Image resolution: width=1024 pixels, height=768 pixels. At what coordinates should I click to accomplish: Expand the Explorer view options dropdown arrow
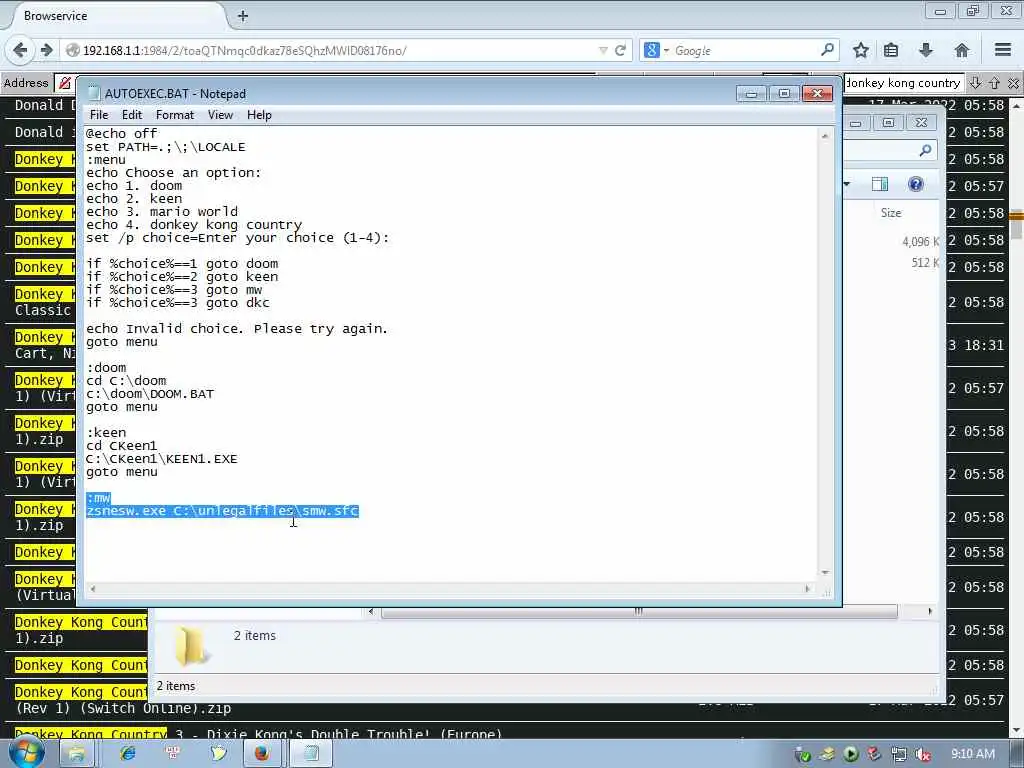click(847, 184)
